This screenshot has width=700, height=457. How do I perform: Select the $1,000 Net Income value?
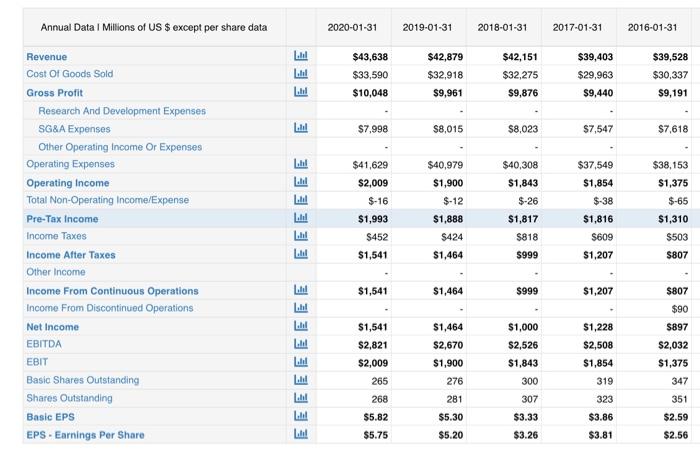tap(523, 327)
